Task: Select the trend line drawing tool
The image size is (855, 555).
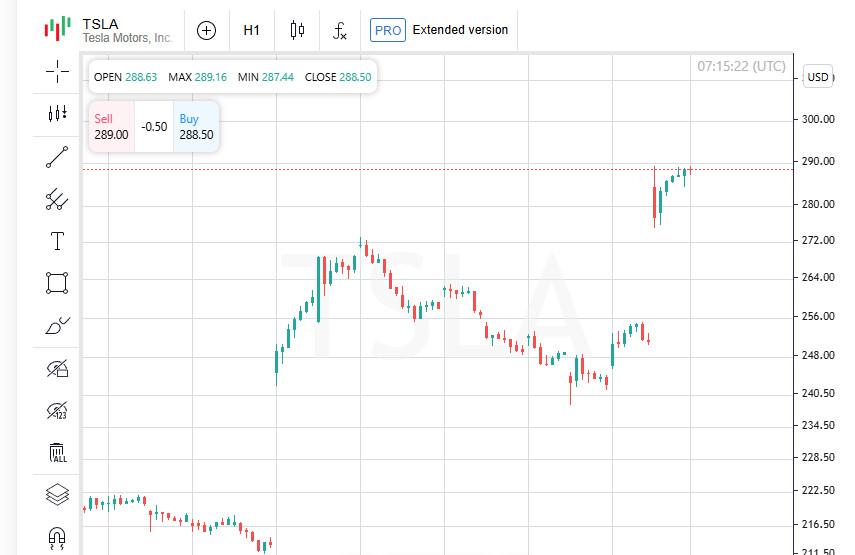Action: pyautogui.click(x=57, y=157)
